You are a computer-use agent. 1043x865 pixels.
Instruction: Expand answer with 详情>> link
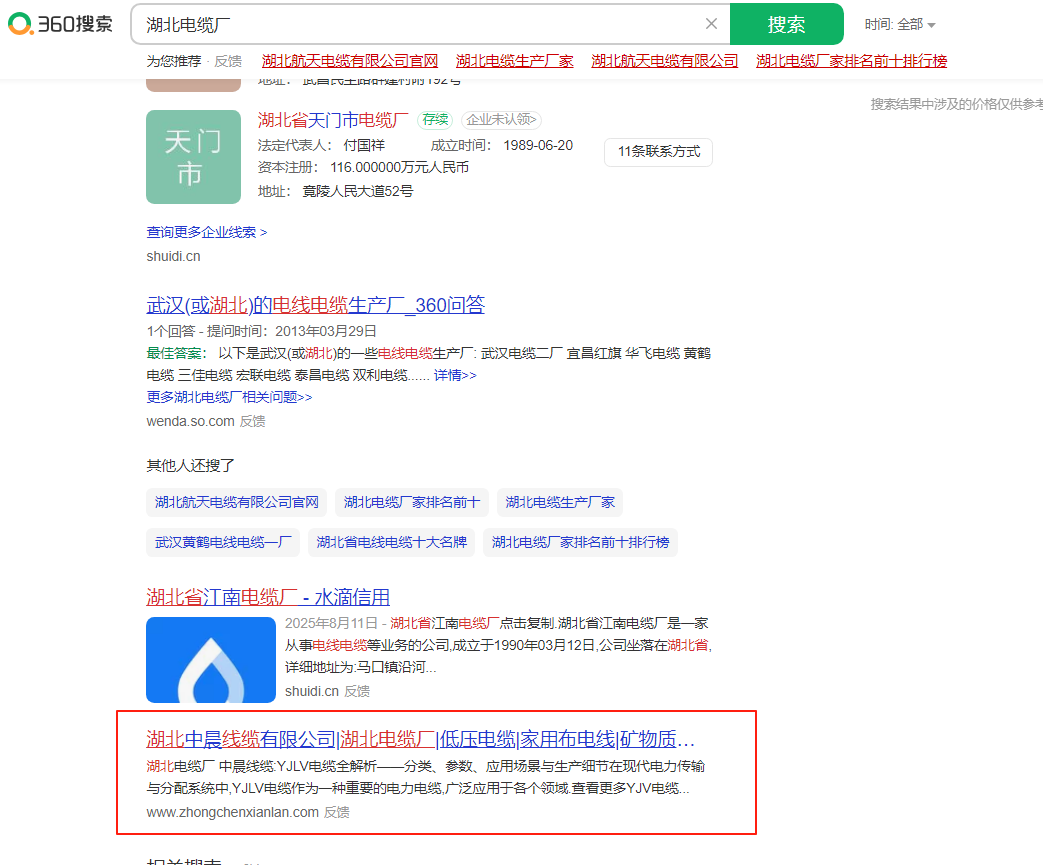[x=455, y=376]
